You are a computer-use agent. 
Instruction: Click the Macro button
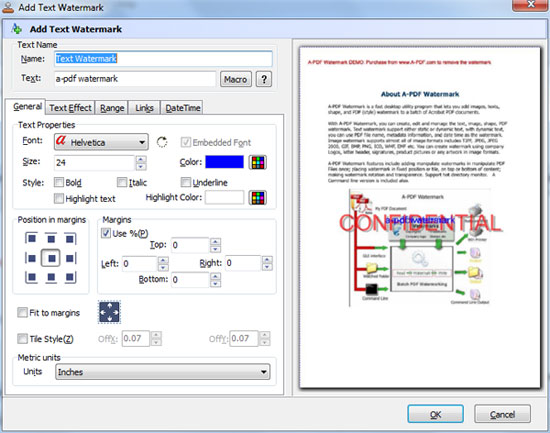tap(236, 79)
